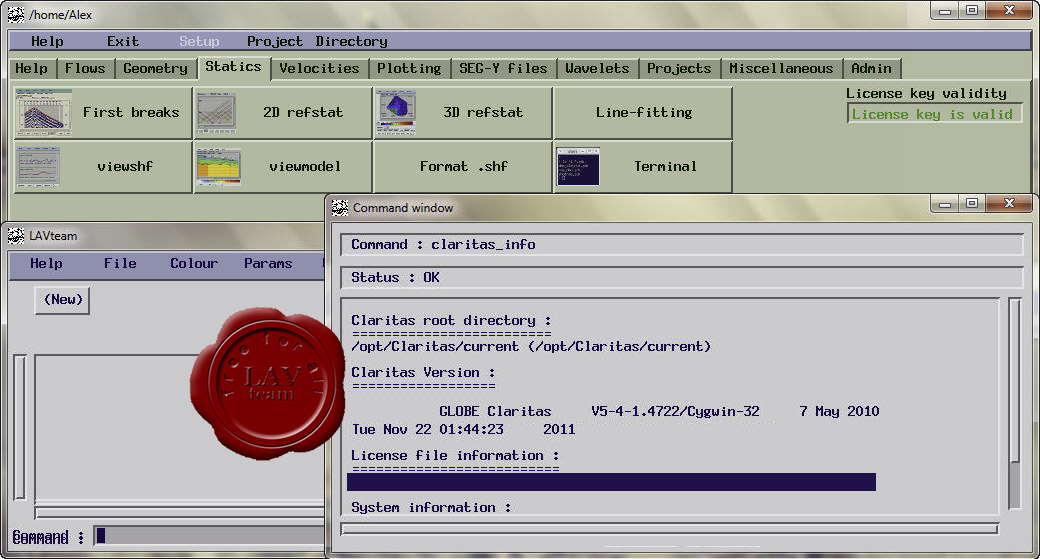Click the Line-fitting button
This screenshot has height=559, width=1040.
pyautogui.click(x=643, y=113)
